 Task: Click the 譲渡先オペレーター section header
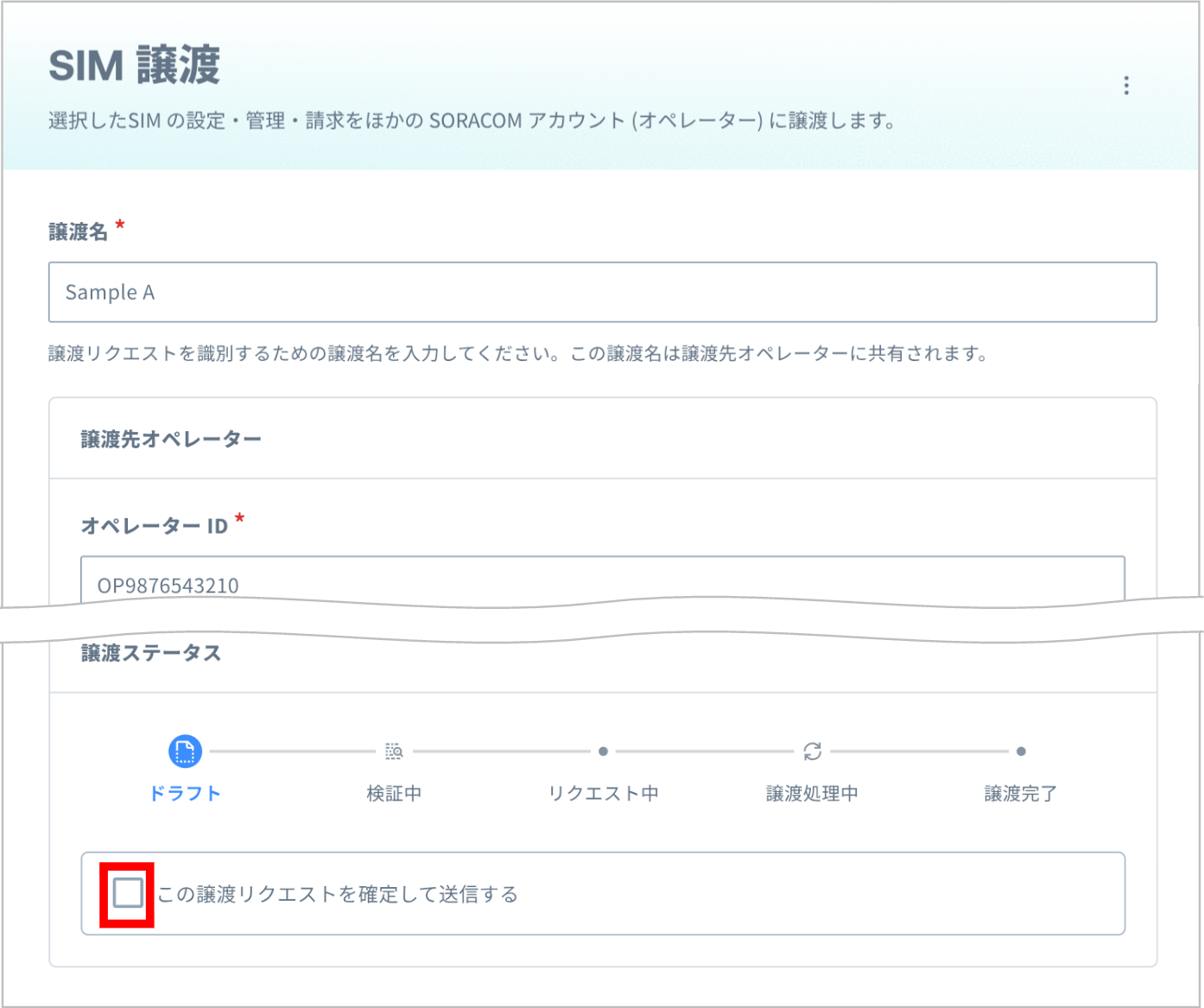[171, 440]
